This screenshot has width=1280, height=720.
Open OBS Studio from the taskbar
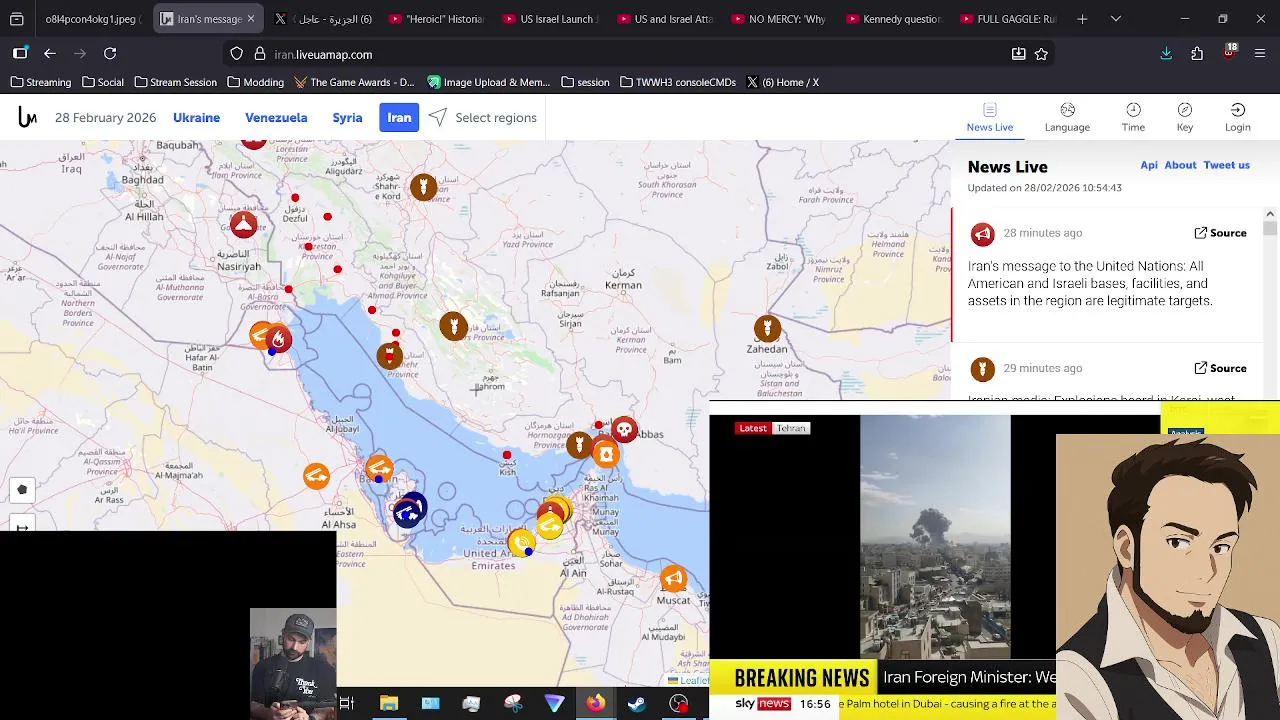[x=679, y=704]
